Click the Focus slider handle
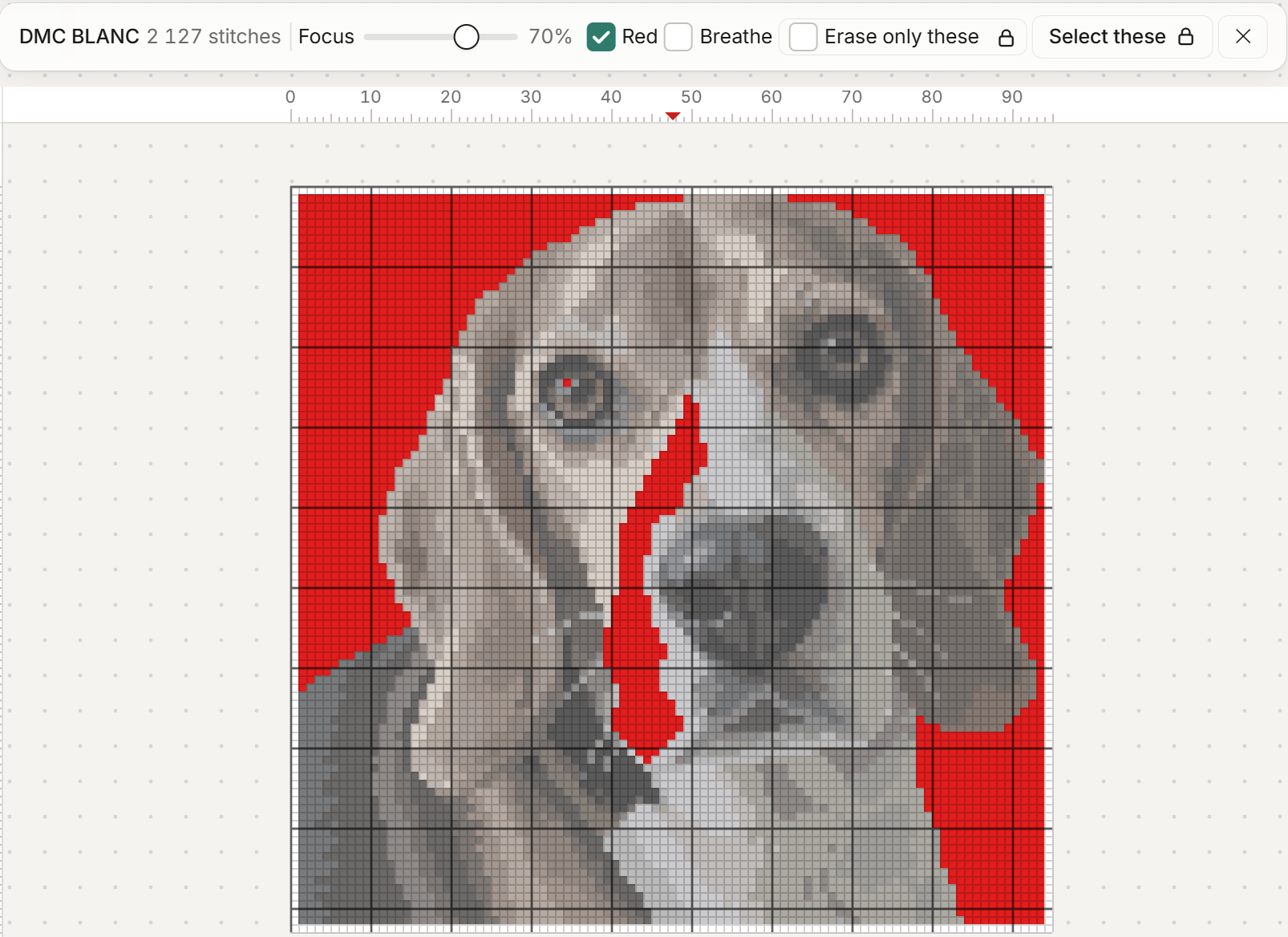 pos(466,37)
